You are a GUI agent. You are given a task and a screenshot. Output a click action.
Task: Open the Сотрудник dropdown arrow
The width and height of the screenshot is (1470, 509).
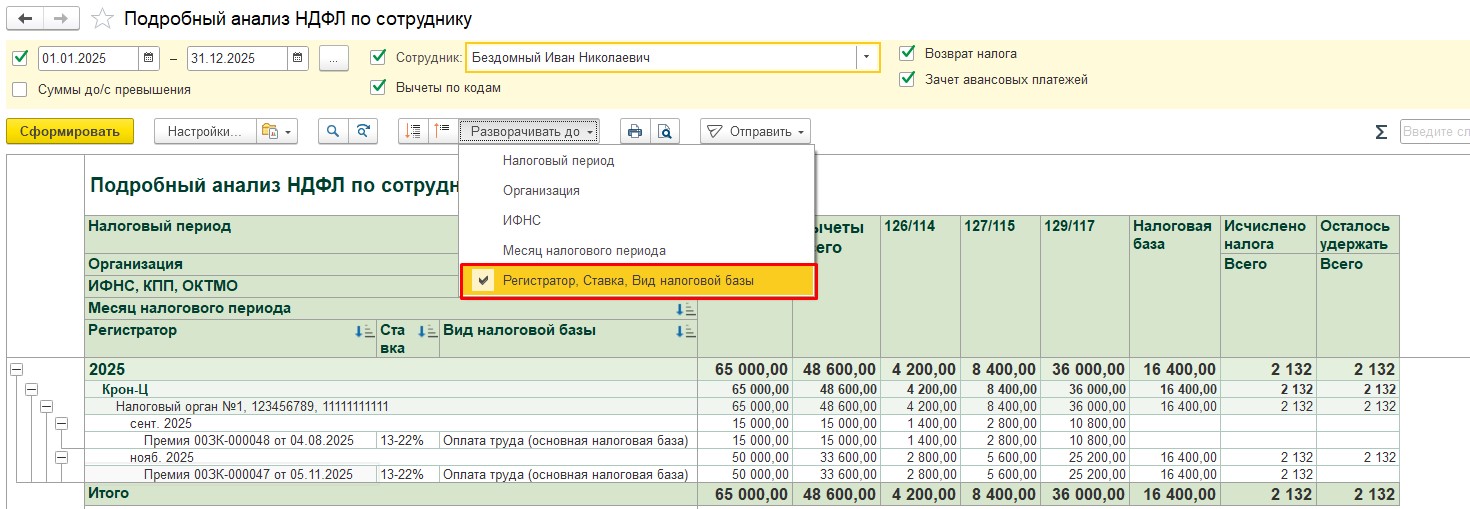point(867,58)
